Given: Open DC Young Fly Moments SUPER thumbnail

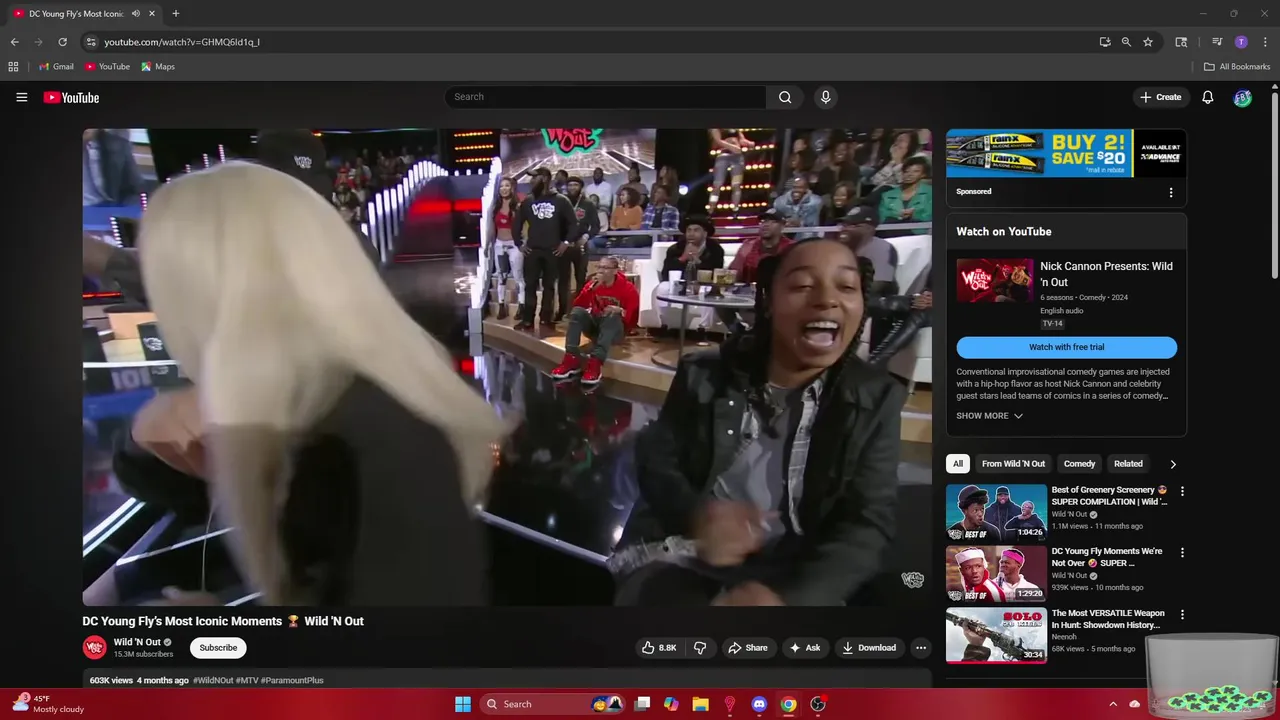Looking at the screenshot, I should (996, 573).
